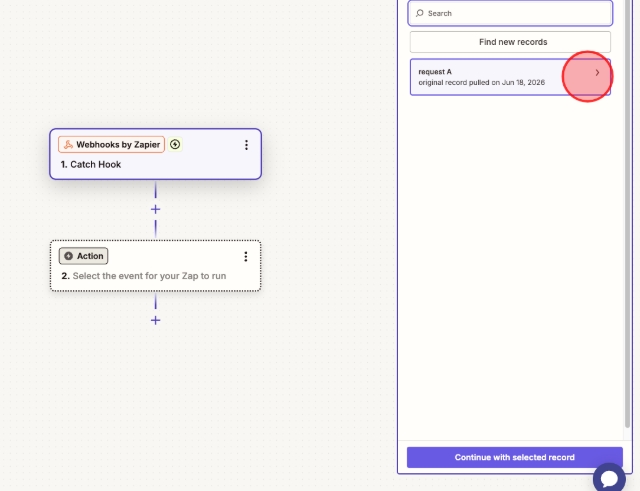The image size is (640, 491).
Task: Click the Action badge on step 2
Action: tap(84, 256)
